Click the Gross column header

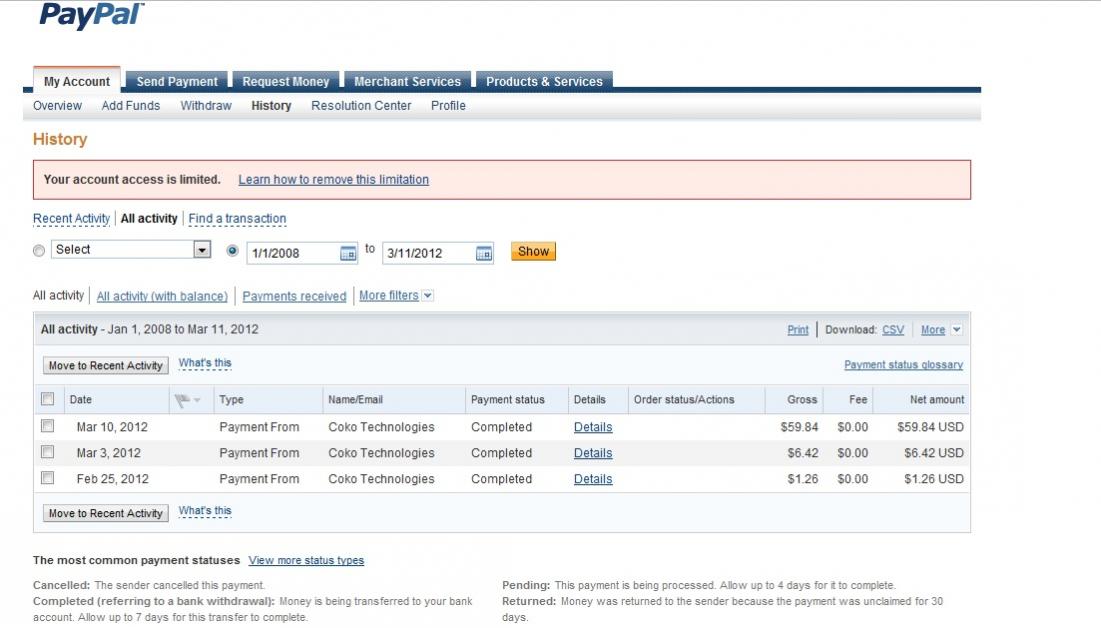[x=802, y=399]
